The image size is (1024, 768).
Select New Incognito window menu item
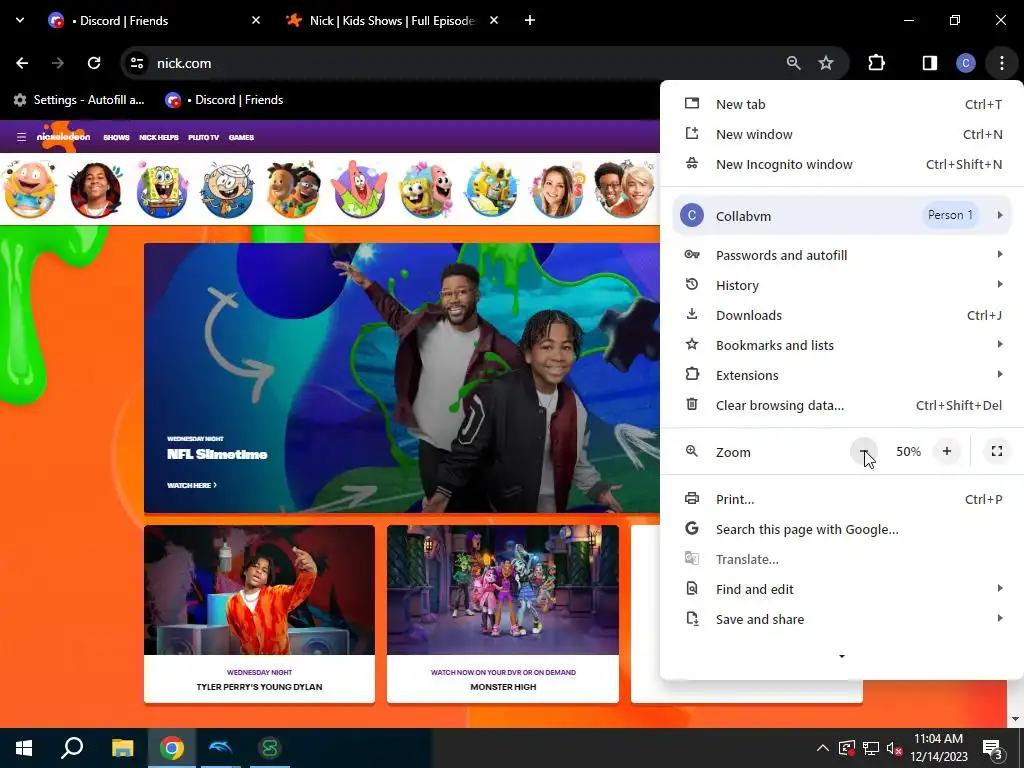click(x=842, y=165)
